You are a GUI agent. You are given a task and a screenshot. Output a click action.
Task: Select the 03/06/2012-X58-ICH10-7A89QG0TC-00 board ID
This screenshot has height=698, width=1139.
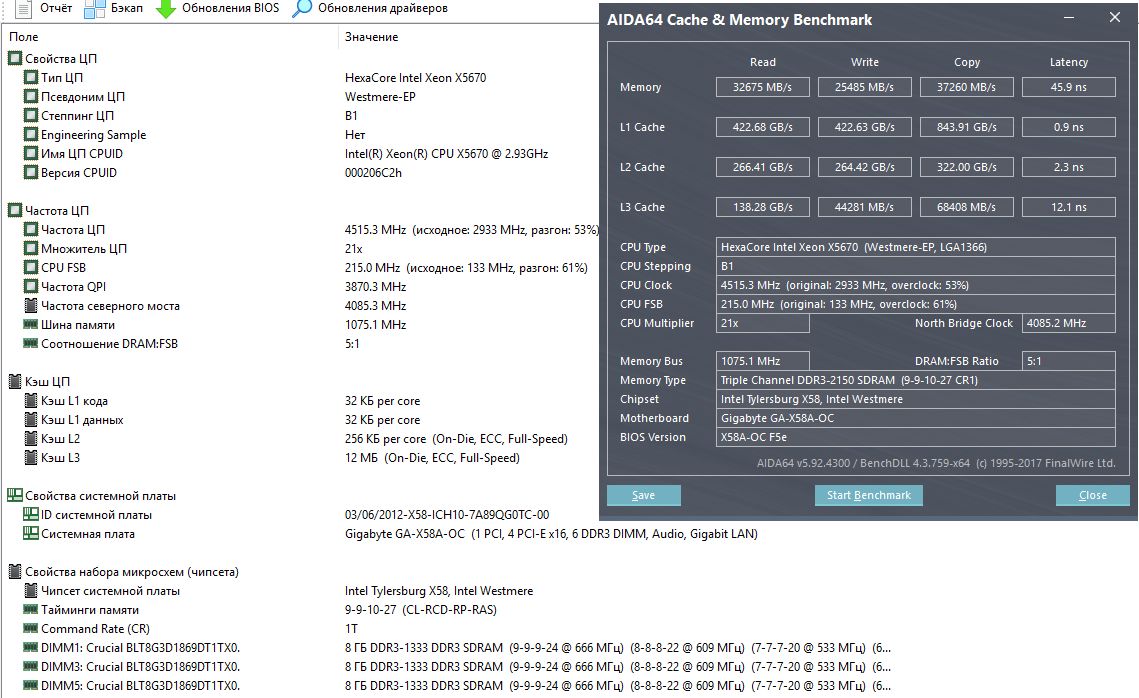pos(447,515)
